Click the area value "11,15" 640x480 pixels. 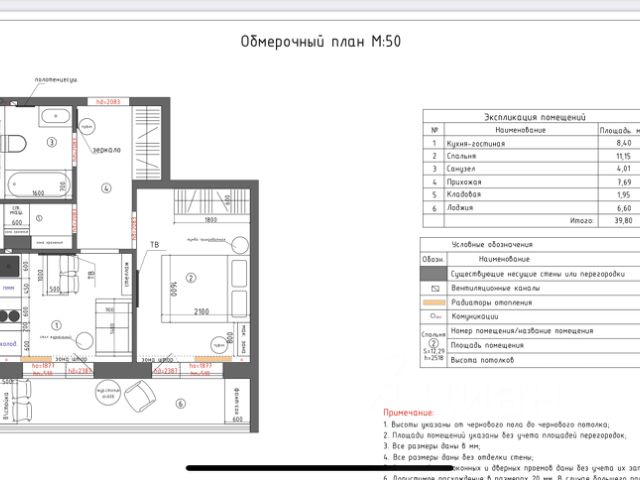click(624, 156)
